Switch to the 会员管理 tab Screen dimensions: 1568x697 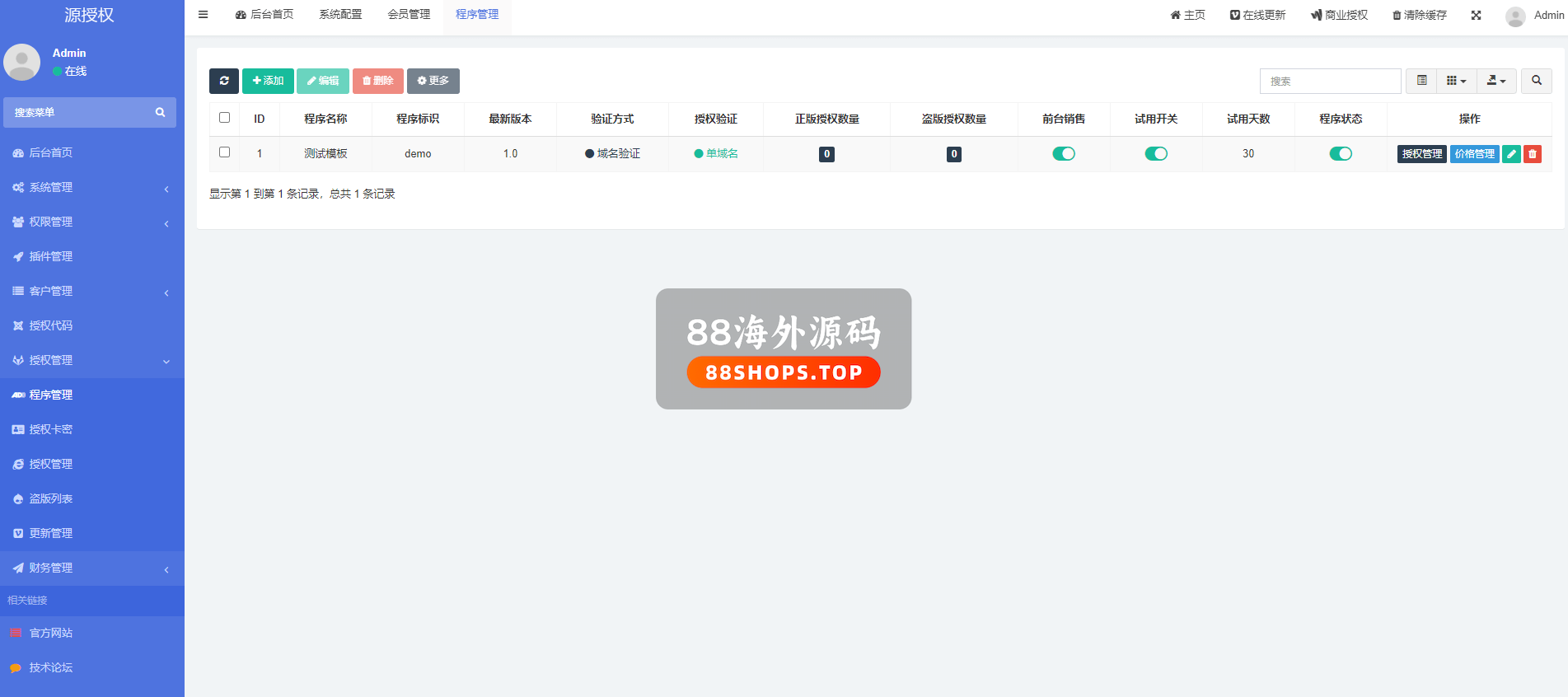pos(409,15)
